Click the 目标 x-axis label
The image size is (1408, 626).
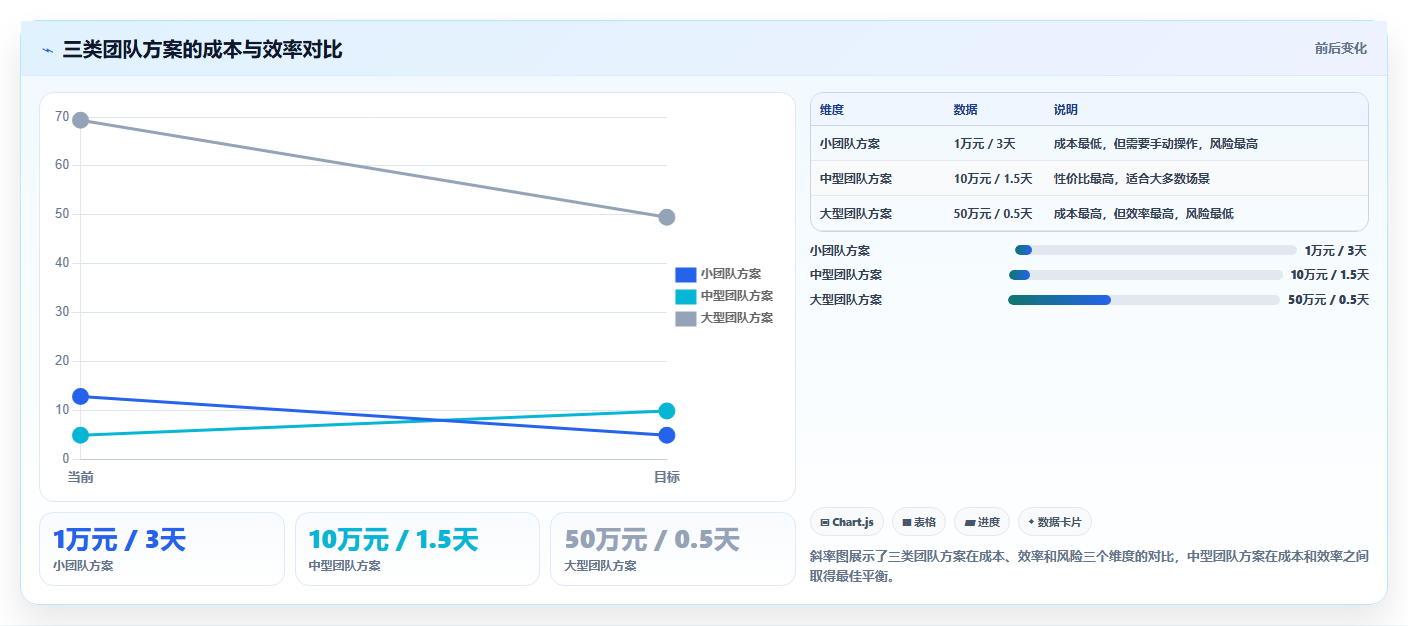[x=667, y=477]
